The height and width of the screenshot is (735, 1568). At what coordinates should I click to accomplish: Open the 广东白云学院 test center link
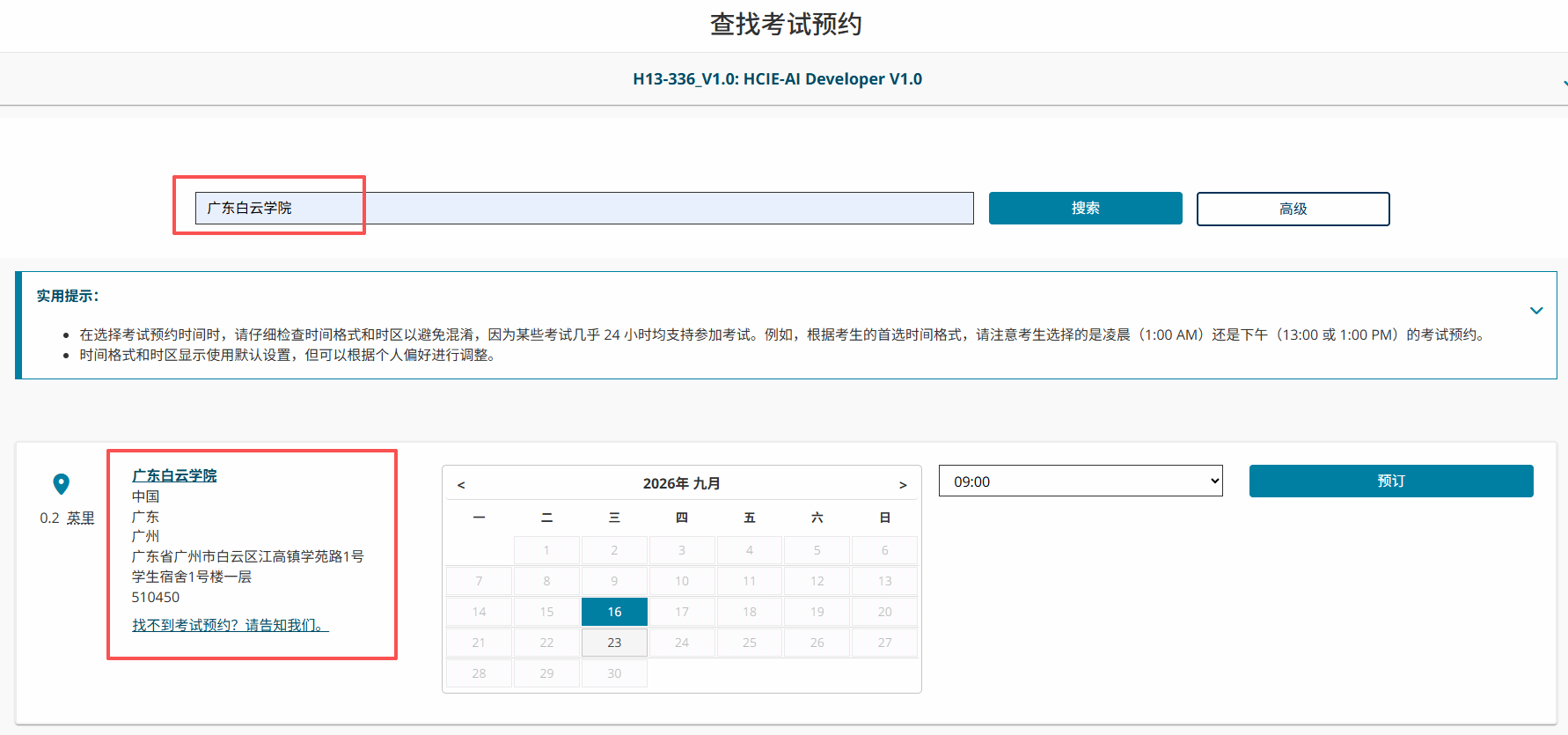[174, 475]
